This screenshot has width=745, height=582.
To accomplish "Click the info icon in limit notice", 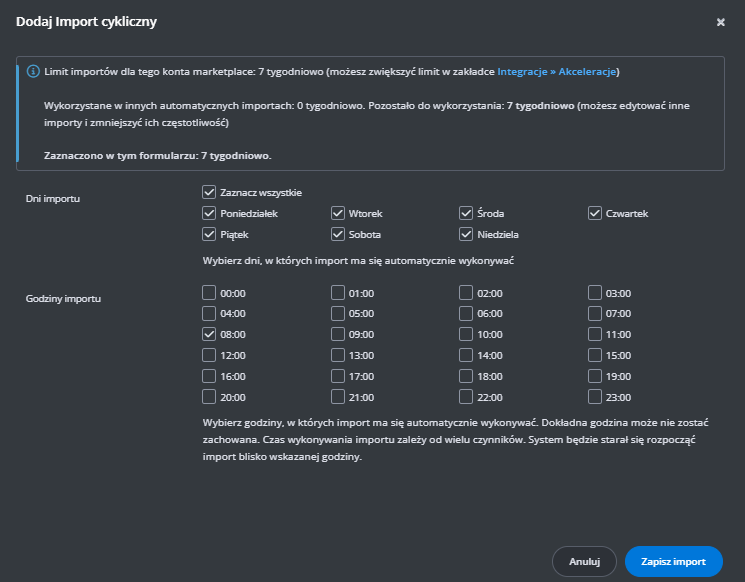I will (33, 72).
